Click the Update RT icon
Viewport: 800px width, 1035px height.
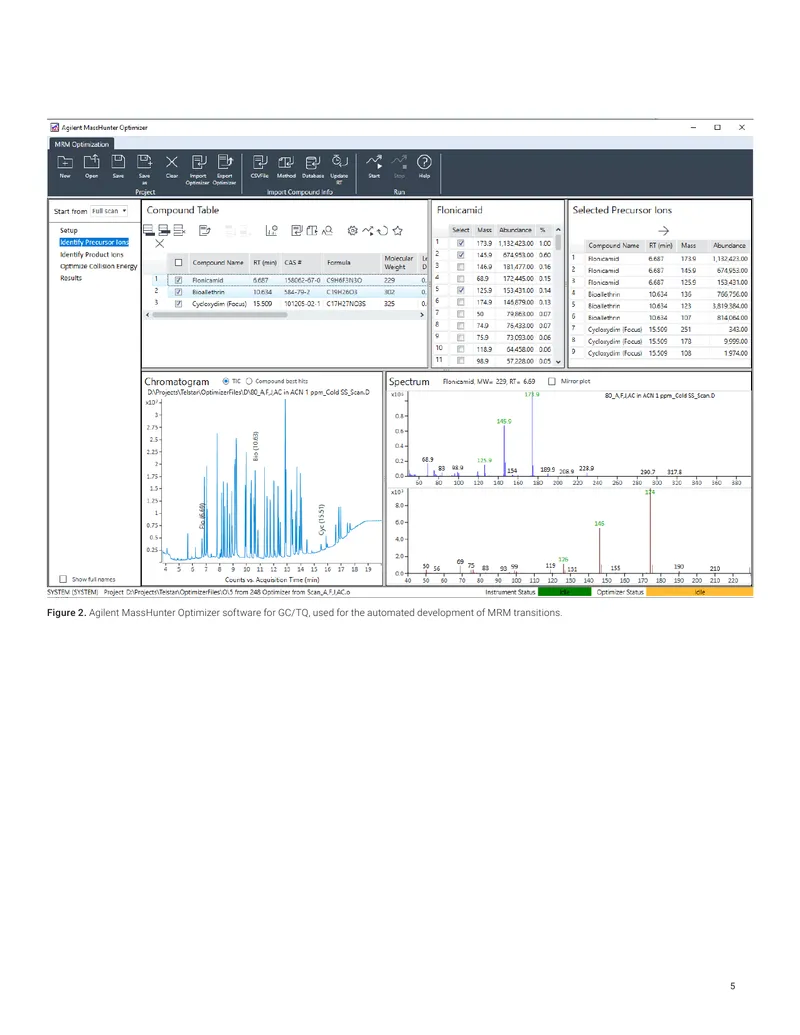pyautogui.click(x=339, y=162)
